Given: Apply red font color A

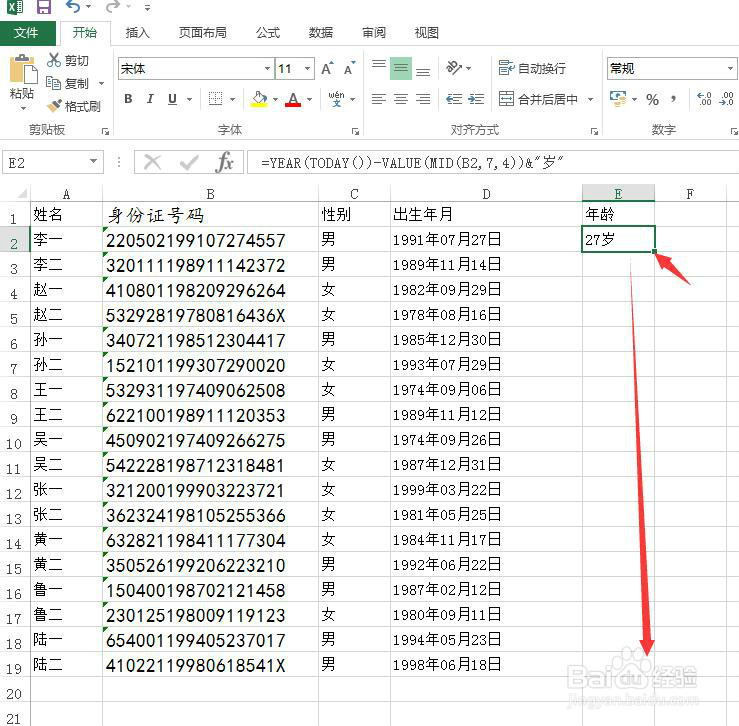Looking at the screenshot, I should tap(293, 99).
